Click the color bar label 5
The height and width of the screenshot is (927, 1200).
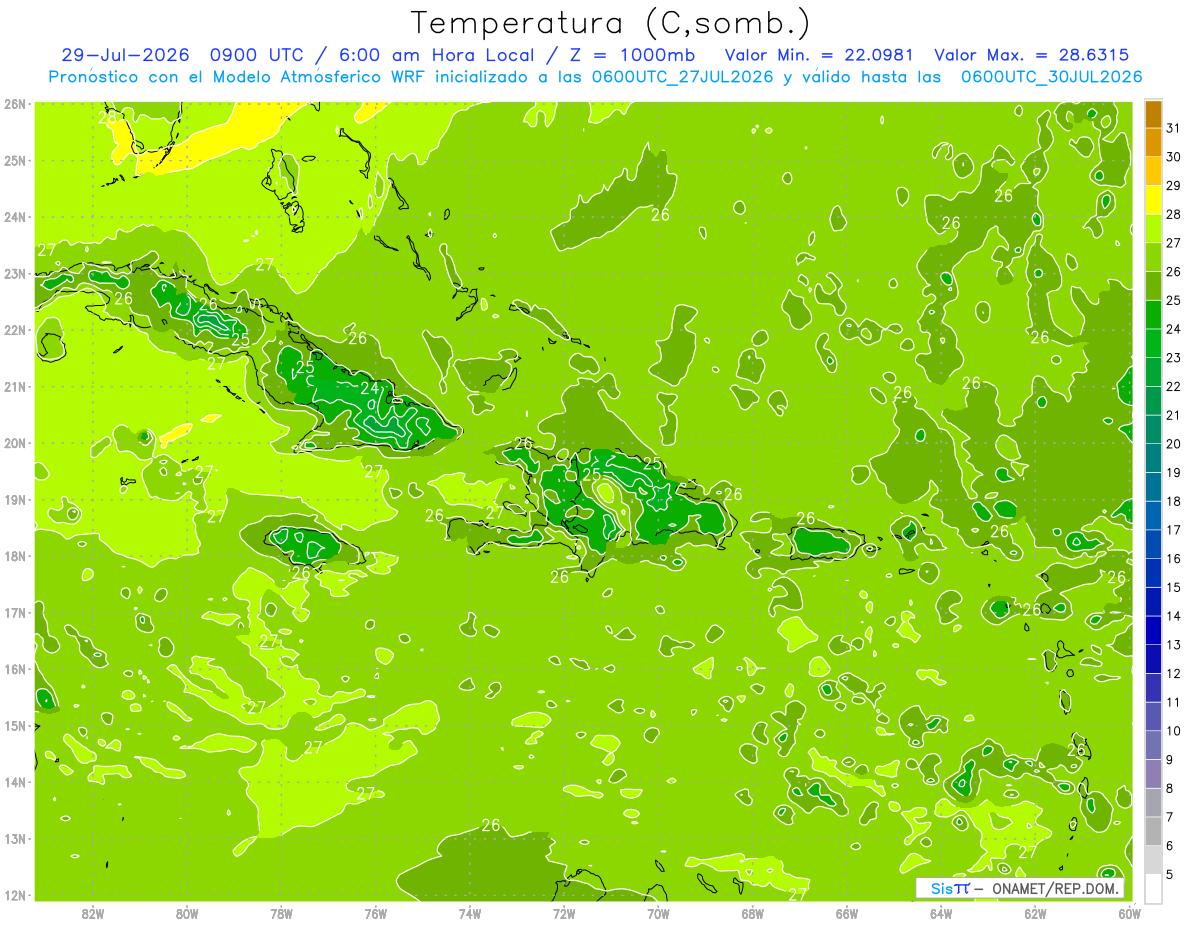[x=1171, y=875]
